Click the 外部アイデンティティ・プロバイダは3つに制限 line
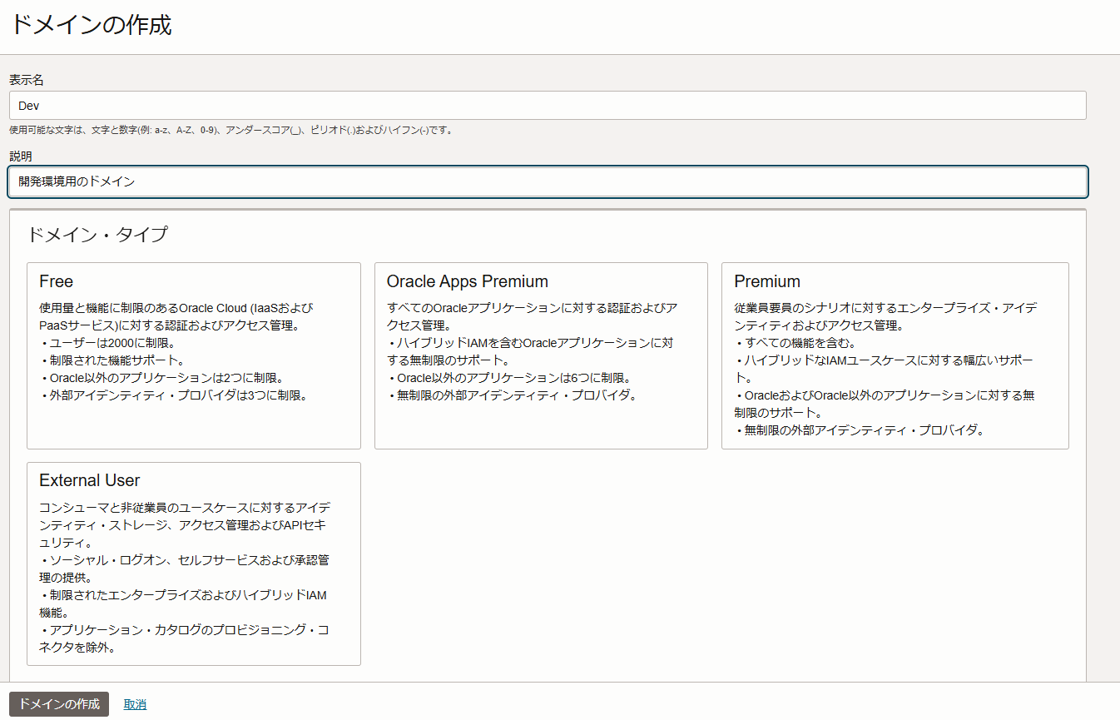 point(176,396)
